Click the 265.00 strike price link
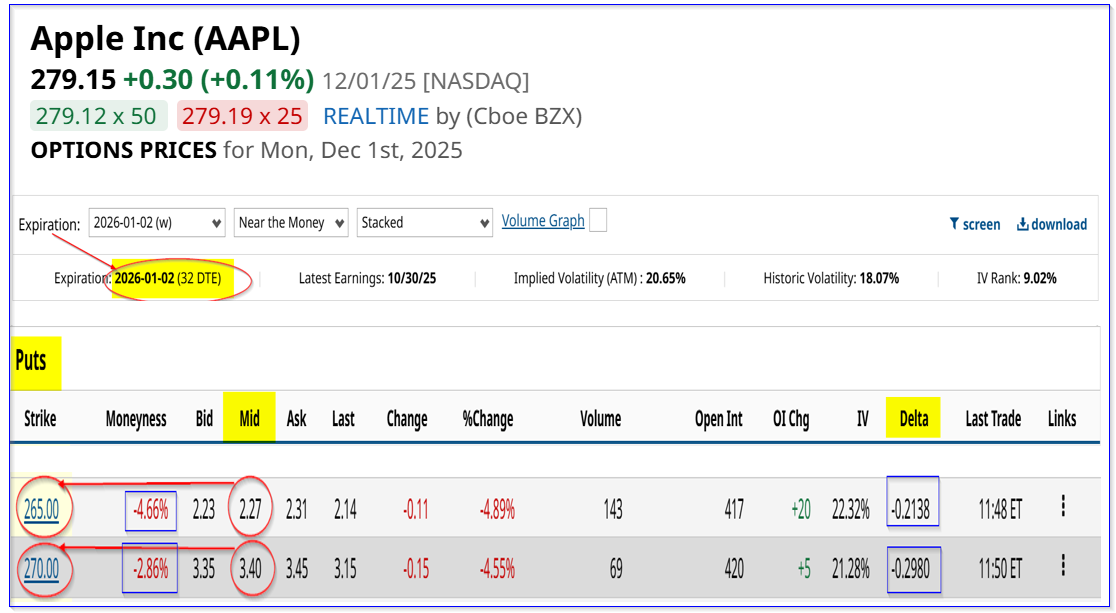 pos(41,509)
